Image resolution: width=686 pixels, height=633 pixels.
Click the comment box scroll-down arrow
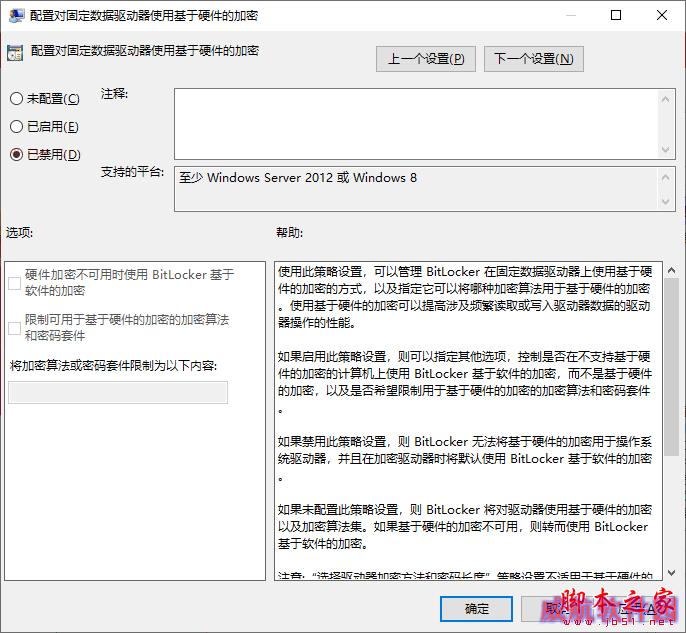tap(665, 150)
